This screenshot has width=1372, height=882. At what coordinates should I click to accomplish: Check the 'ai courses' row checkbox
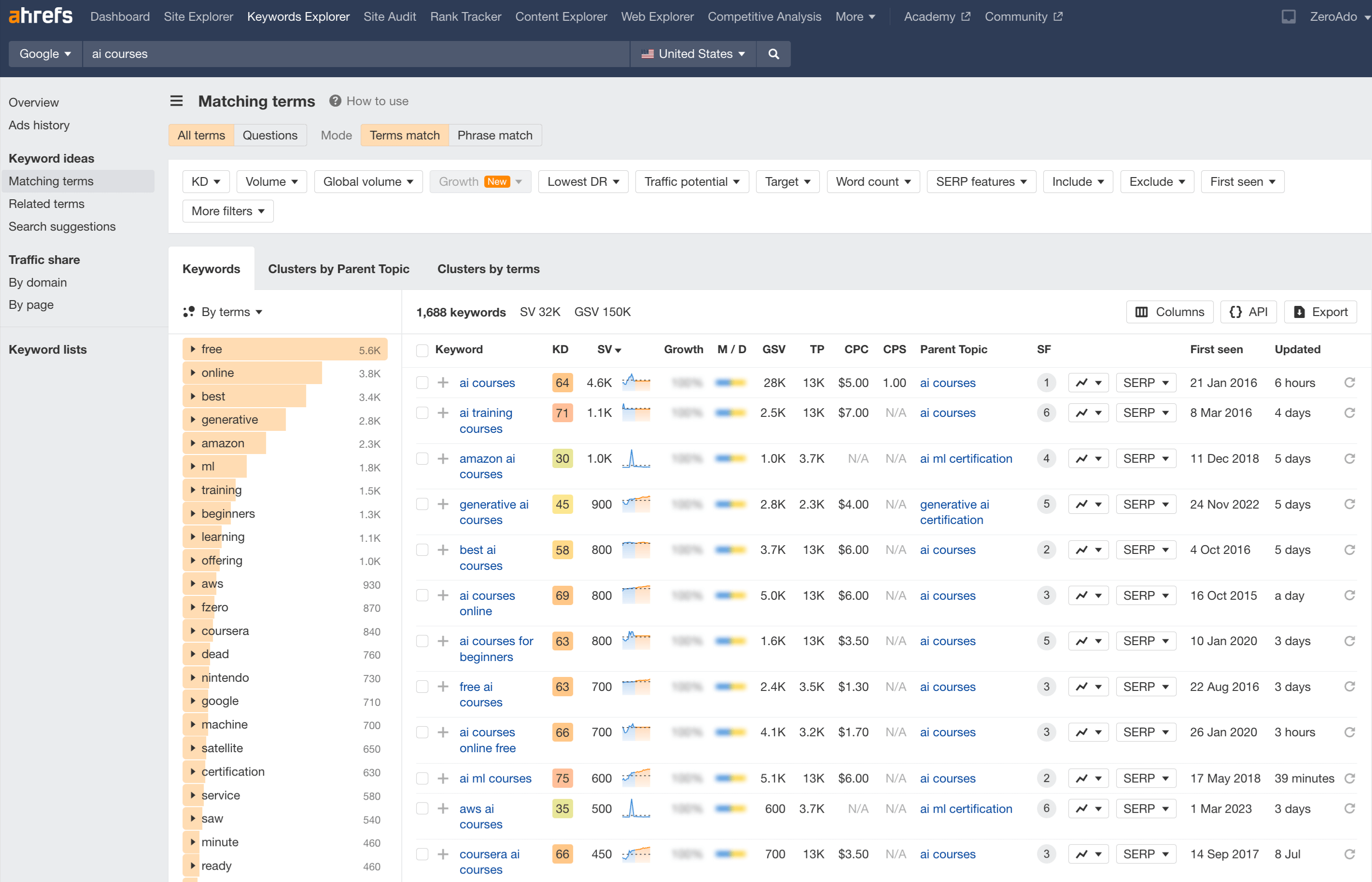coord(422,383)
